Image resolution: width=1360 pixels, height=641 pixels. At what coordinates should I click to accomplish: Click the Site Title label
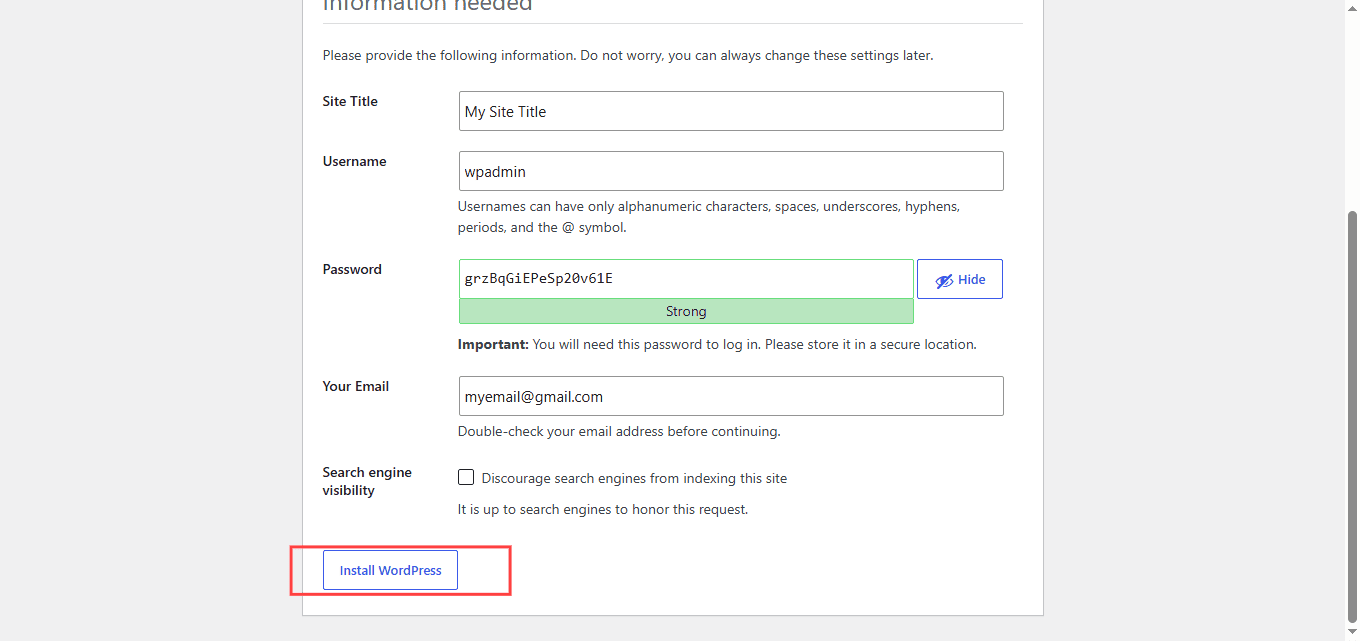point(350,101)
